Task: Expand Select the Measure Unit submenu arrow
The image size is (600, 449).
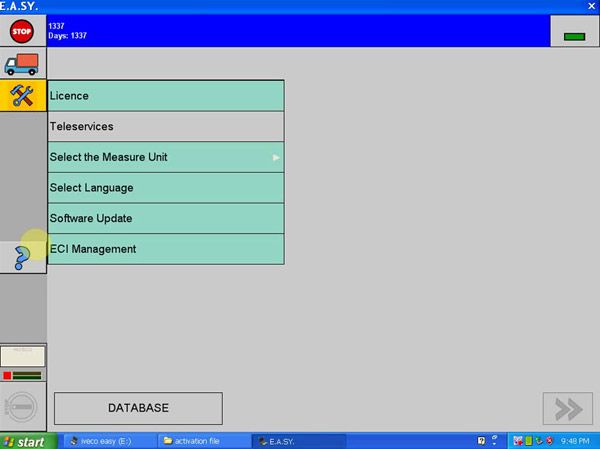Action: point(276,157)
